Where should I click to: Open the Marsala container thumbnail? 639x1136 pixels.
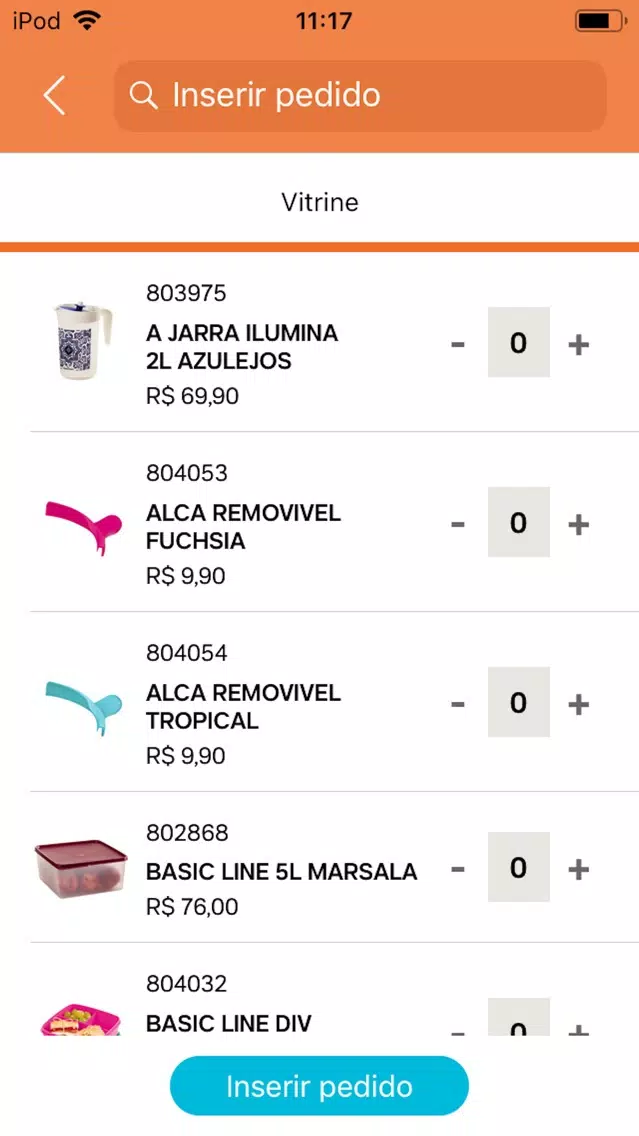[80, 869]
